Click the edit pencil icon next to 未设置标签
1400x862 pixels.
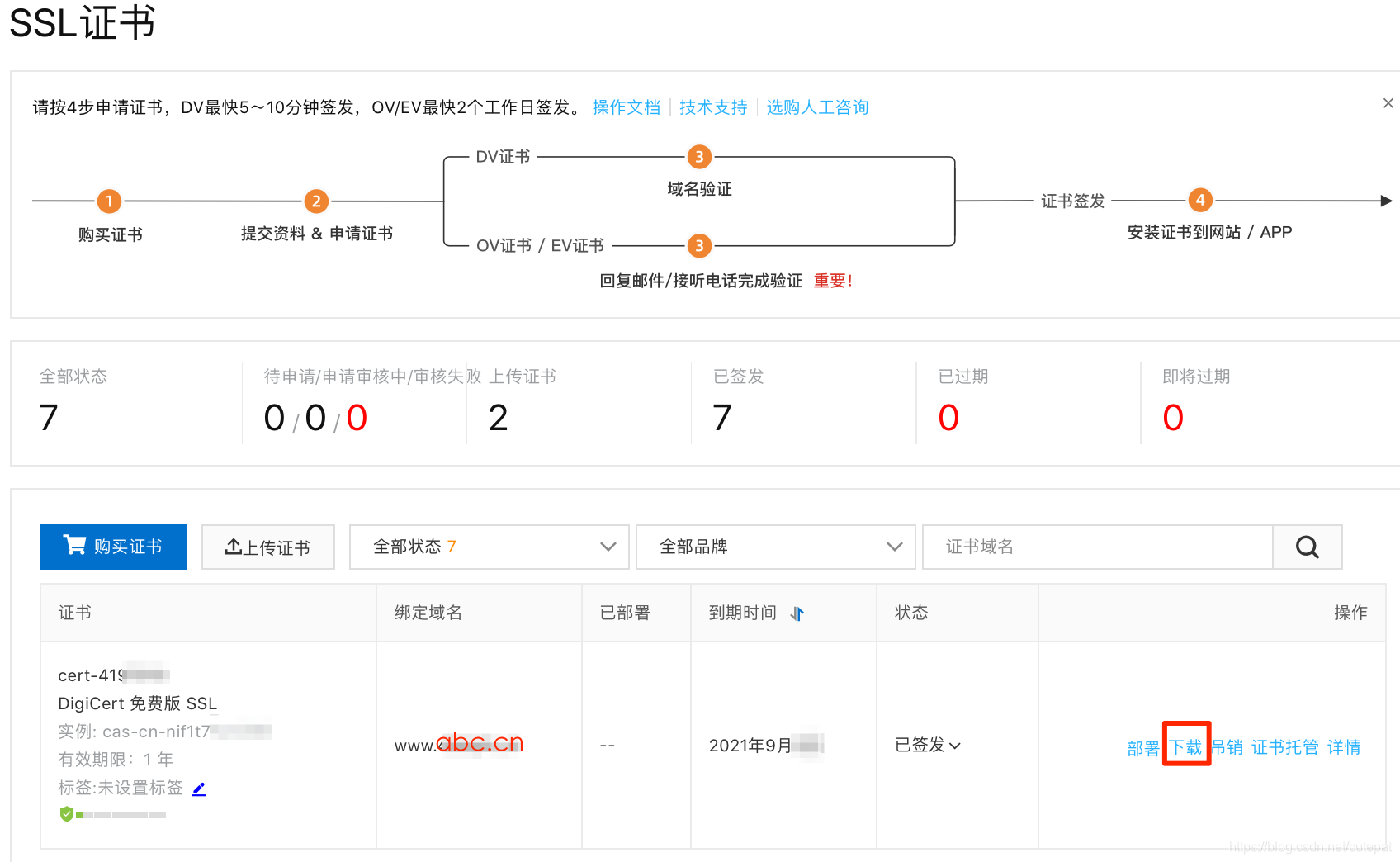click(x=198, y=789)
